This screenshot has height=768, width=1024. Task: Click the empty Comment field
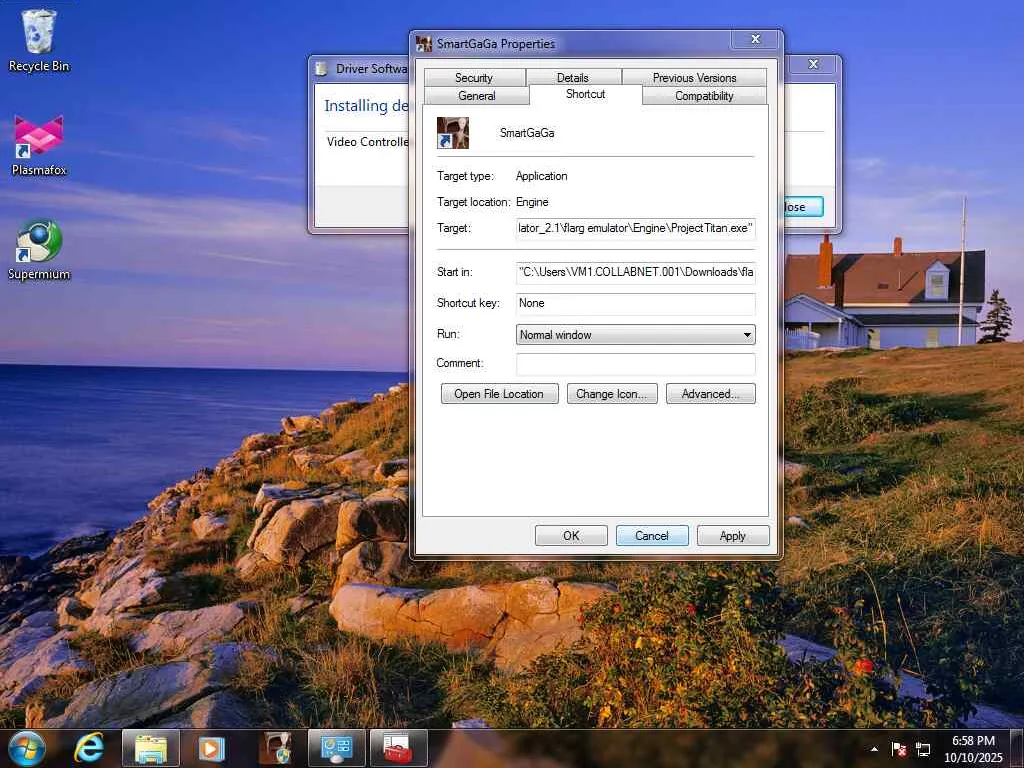[635, 364]
